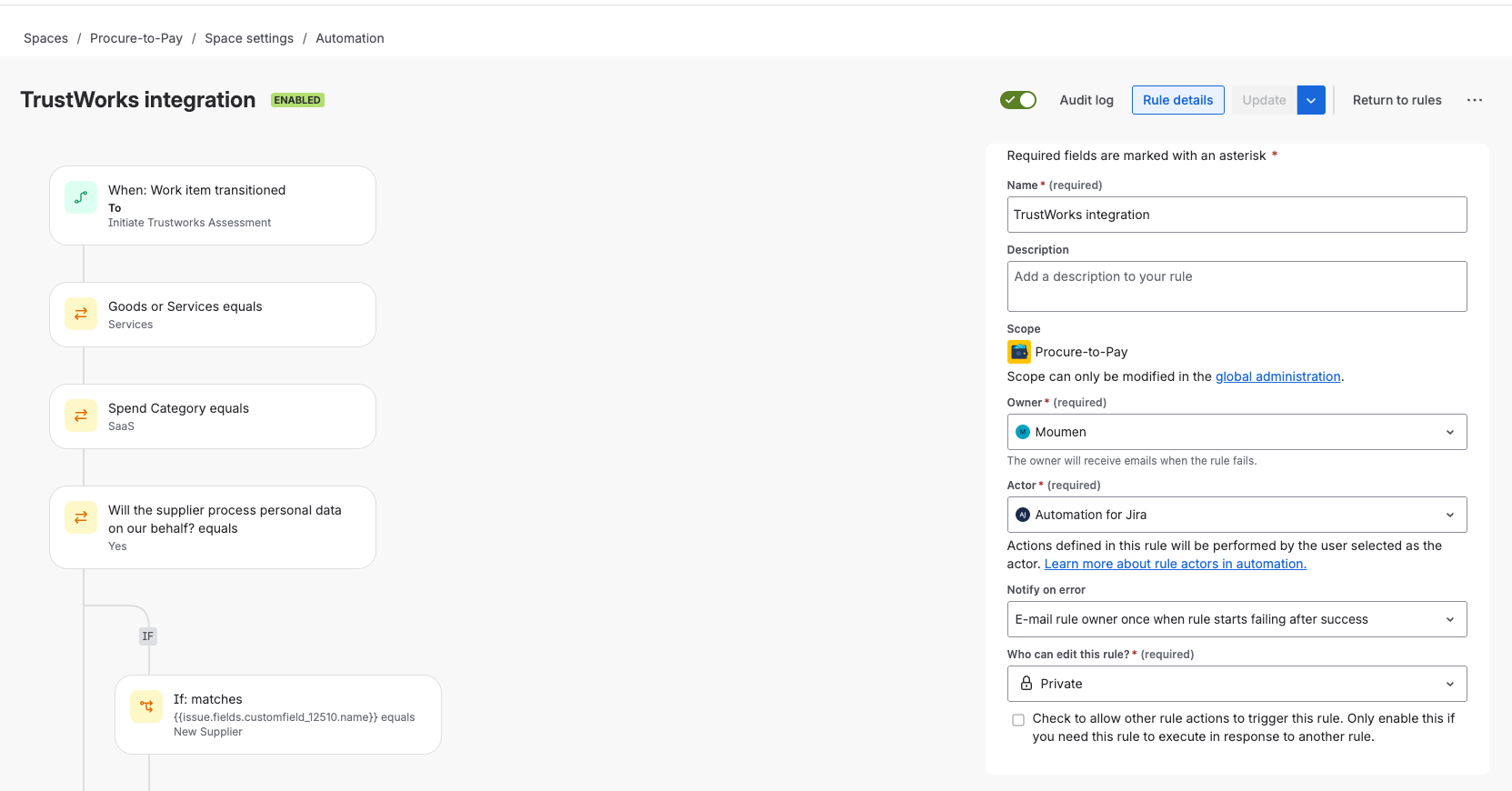The width and height of the screenshot is (1512, 791).
Task: Click the IF branch label badge
Action: 148,636
